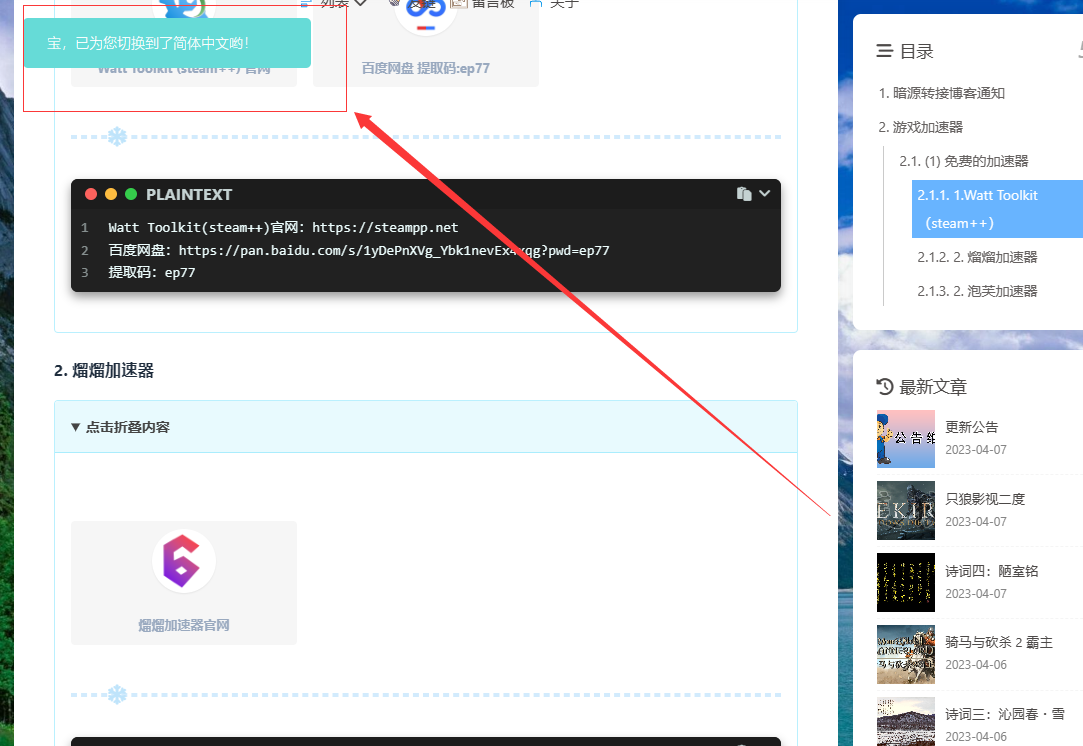Open the 熠熠加速器官网 link
Image resolution: width=1083 pixels, height=746 pixels.
[x=184, y=625]
